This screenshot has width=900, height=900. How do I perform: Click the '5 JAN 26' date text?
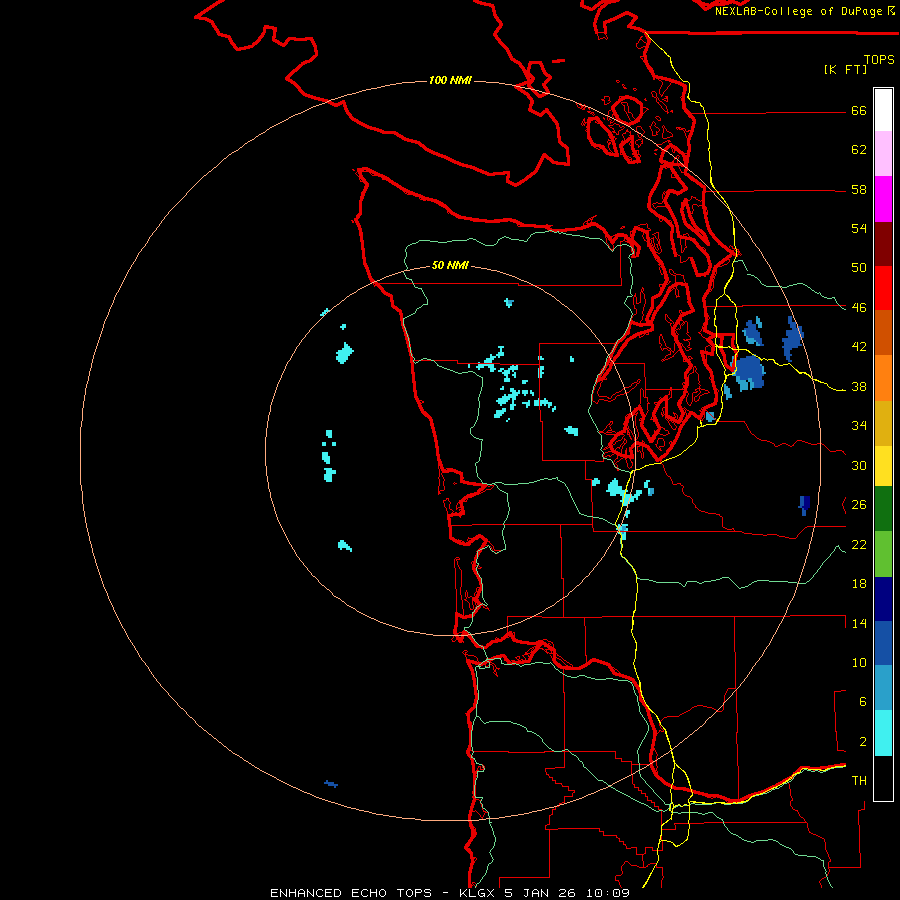coord(541,893)
